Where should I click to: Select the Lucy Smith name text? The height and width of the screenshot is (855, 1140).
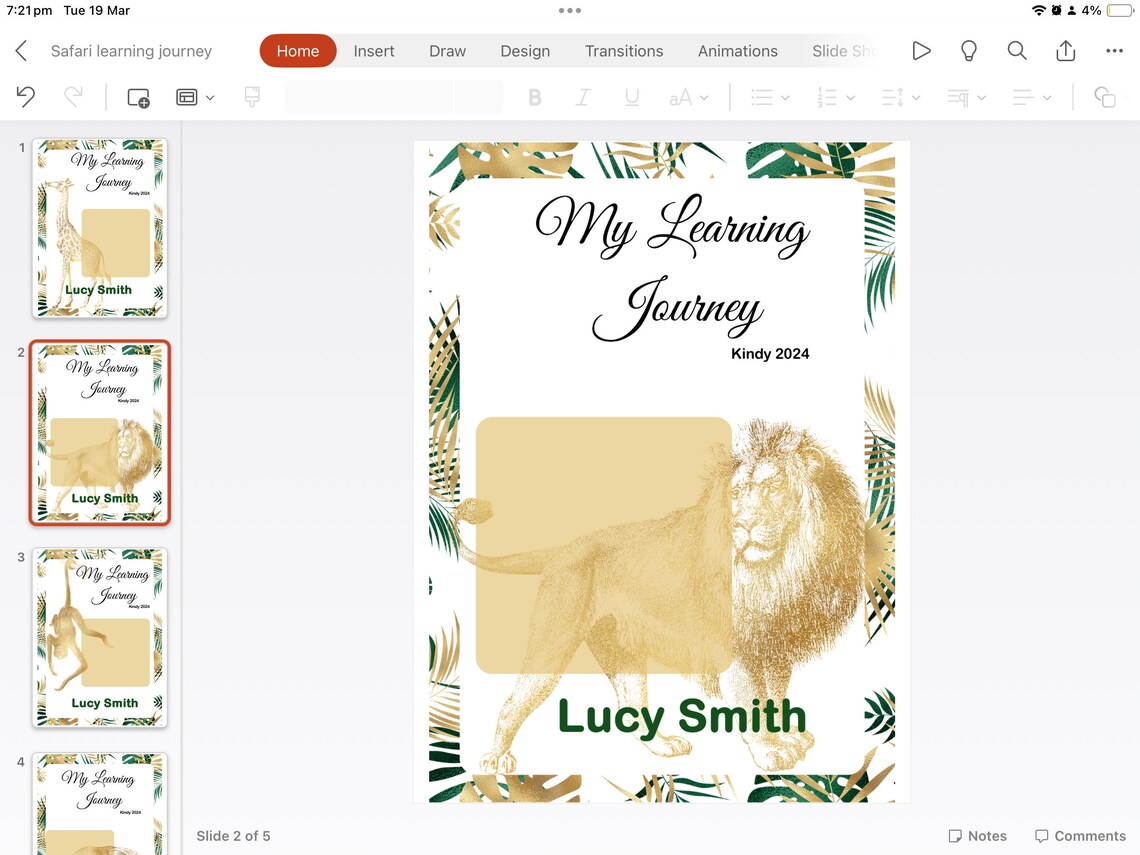(x=682, y=717)
